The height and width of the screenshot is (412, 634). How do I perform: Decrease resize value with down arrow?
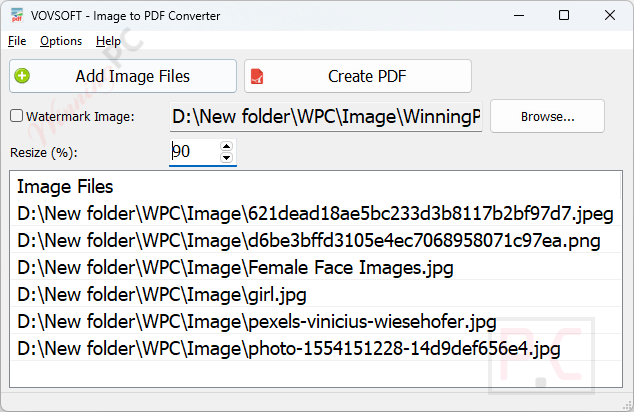pos(226,158)
